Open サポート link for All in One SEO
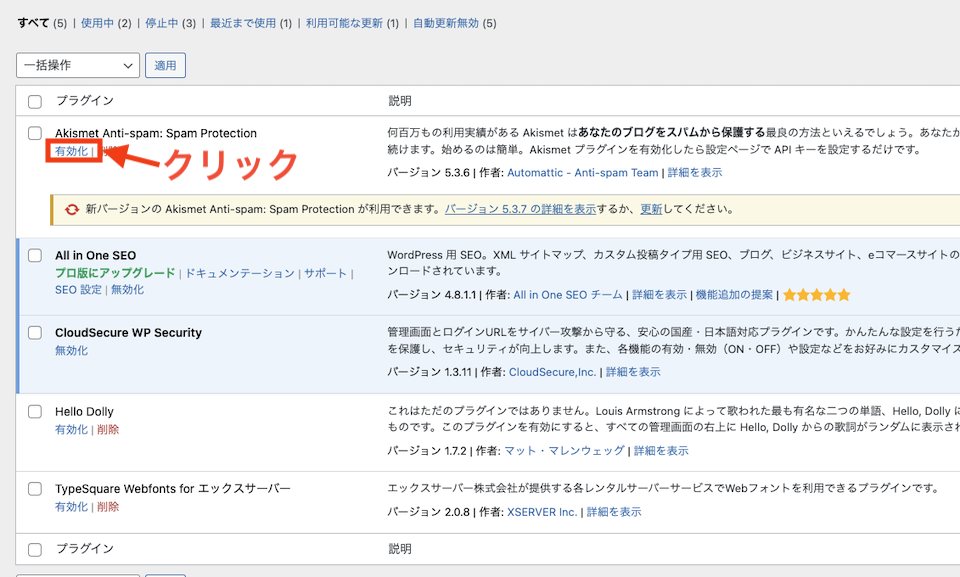This screenshot has height=577, width=960. (326, 273)
